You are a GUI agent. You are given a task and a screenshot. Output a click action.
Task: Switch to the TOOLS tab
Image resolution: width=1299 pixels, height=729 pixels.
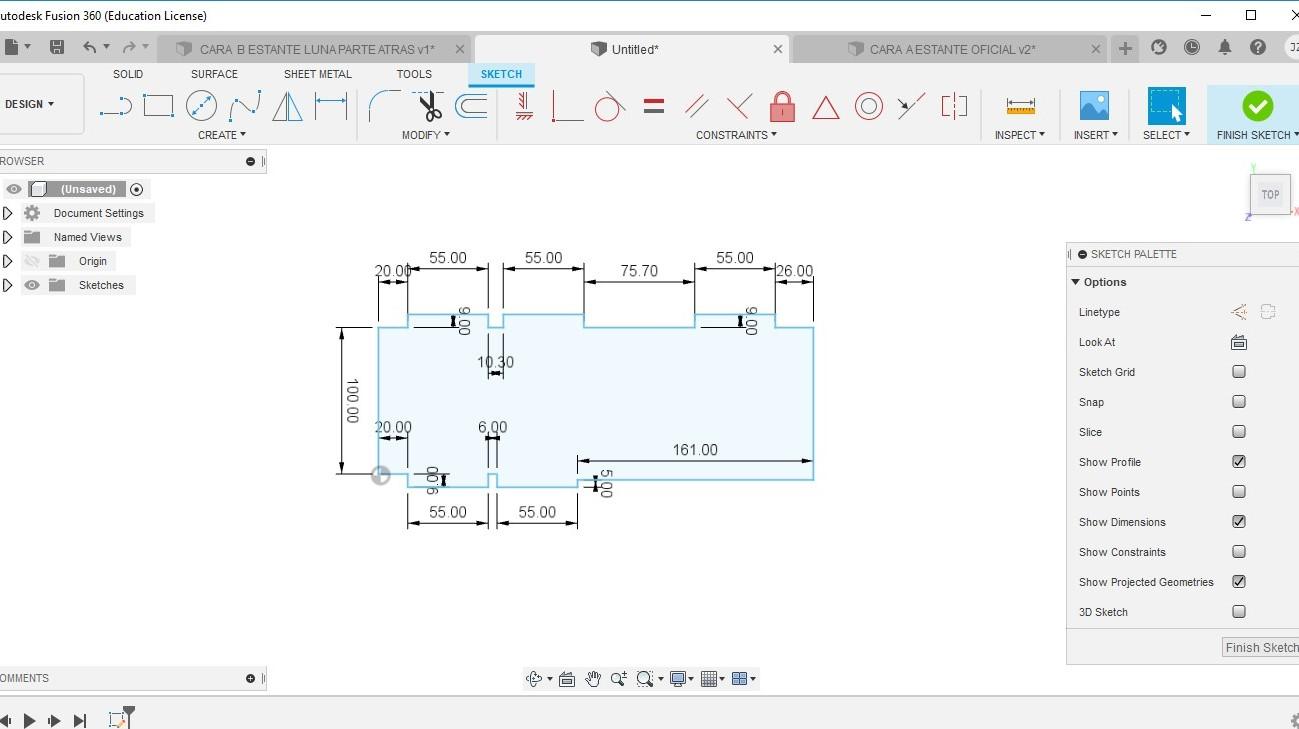point(414,74)
